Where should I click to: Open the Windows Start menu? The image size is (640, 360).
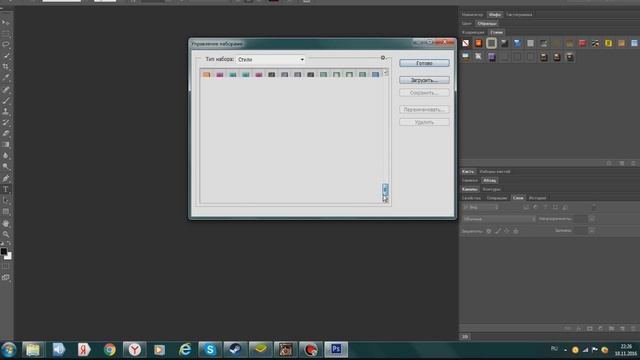pyautogui.click(x=9, y=350)
